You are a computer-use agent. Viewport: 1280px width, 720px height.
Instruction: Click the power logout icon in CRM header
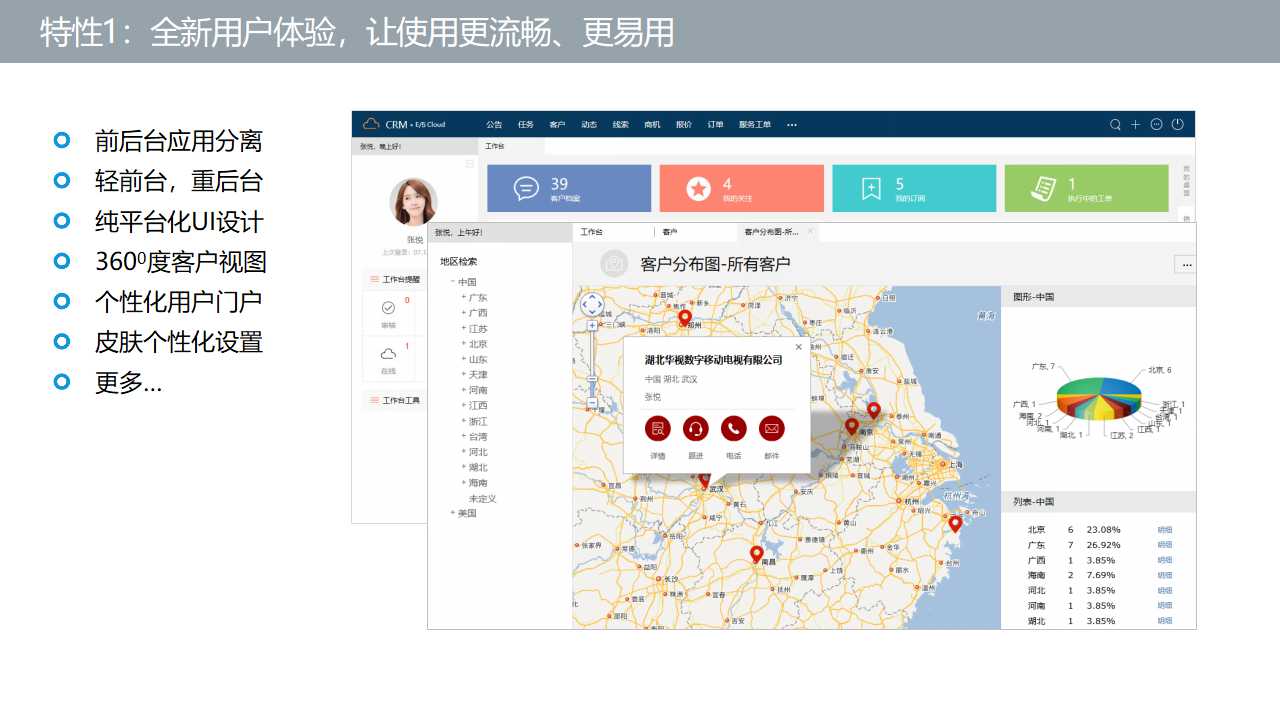coord(1177,125)
